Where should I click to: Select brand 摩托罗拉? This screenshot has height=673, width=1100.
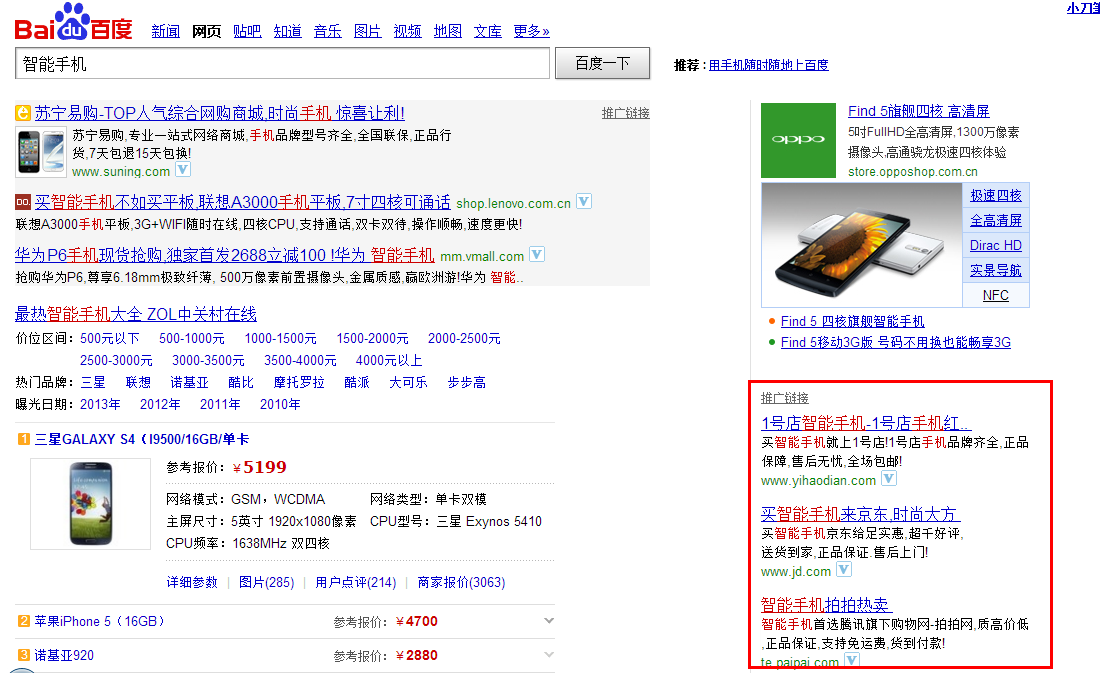299,382
